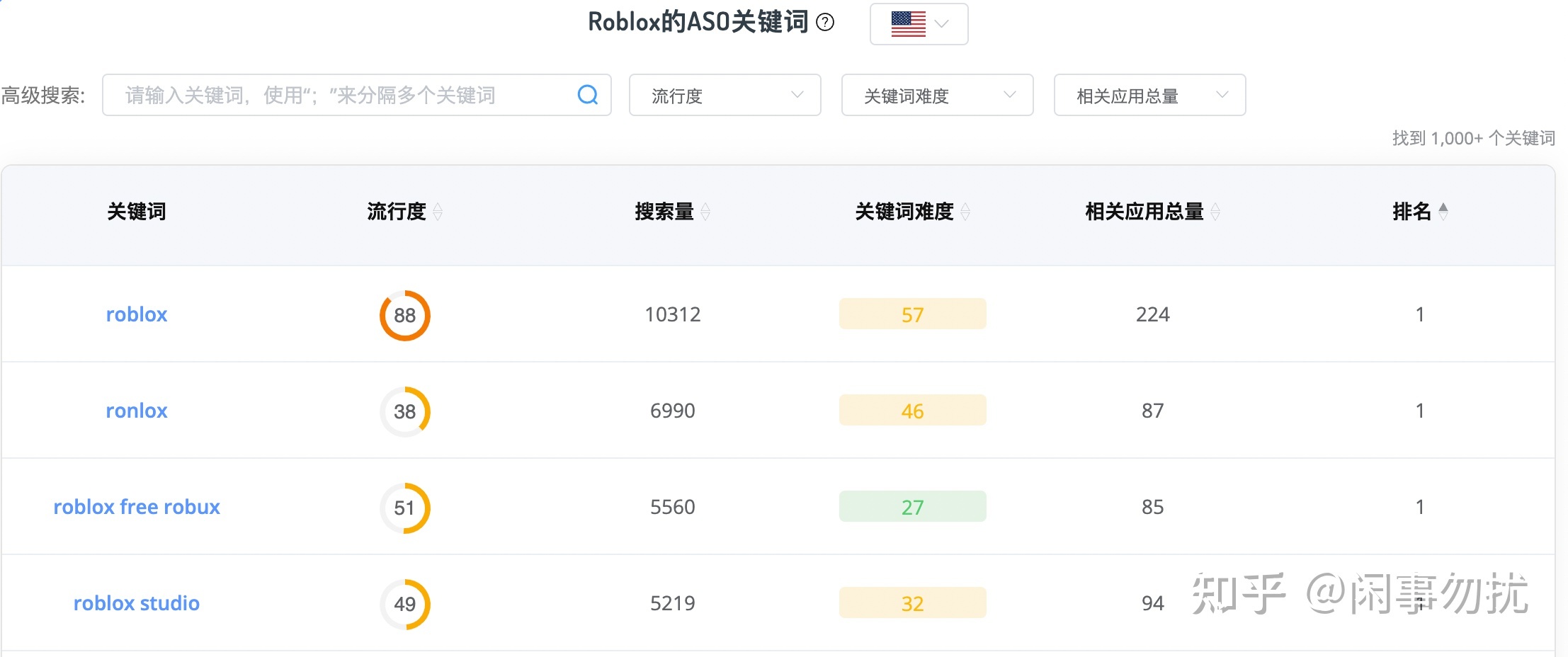
Task: Open the ronlox keyword link
Action: pyautogui.click(x=137, y=411)
